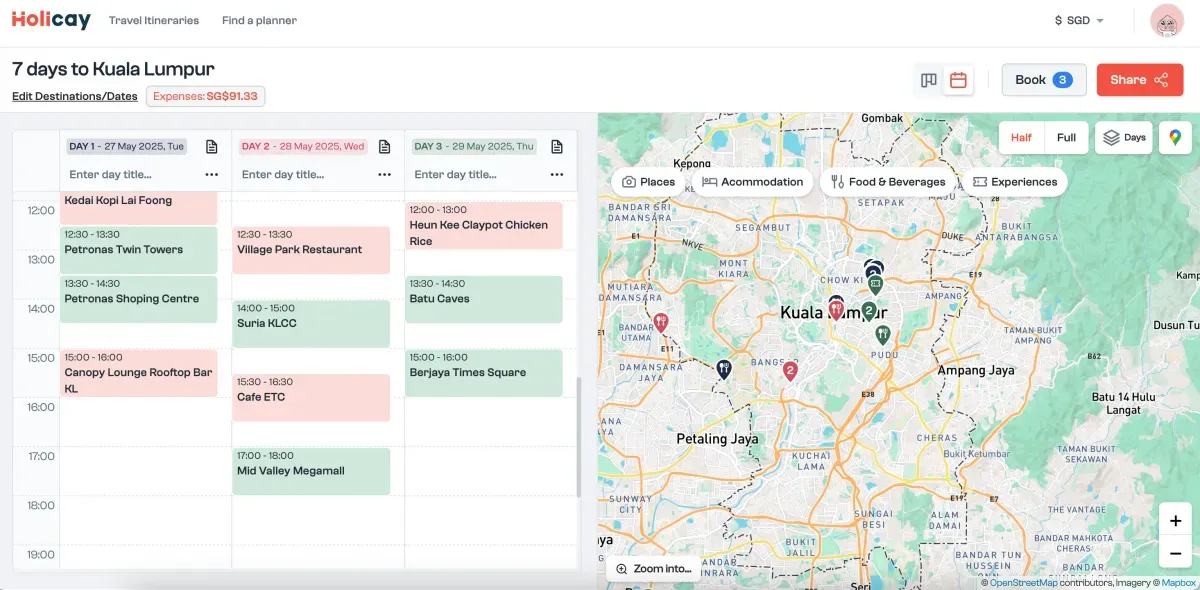
Task: Click the Day 1 notes document icon
Action: click(211, 147)
